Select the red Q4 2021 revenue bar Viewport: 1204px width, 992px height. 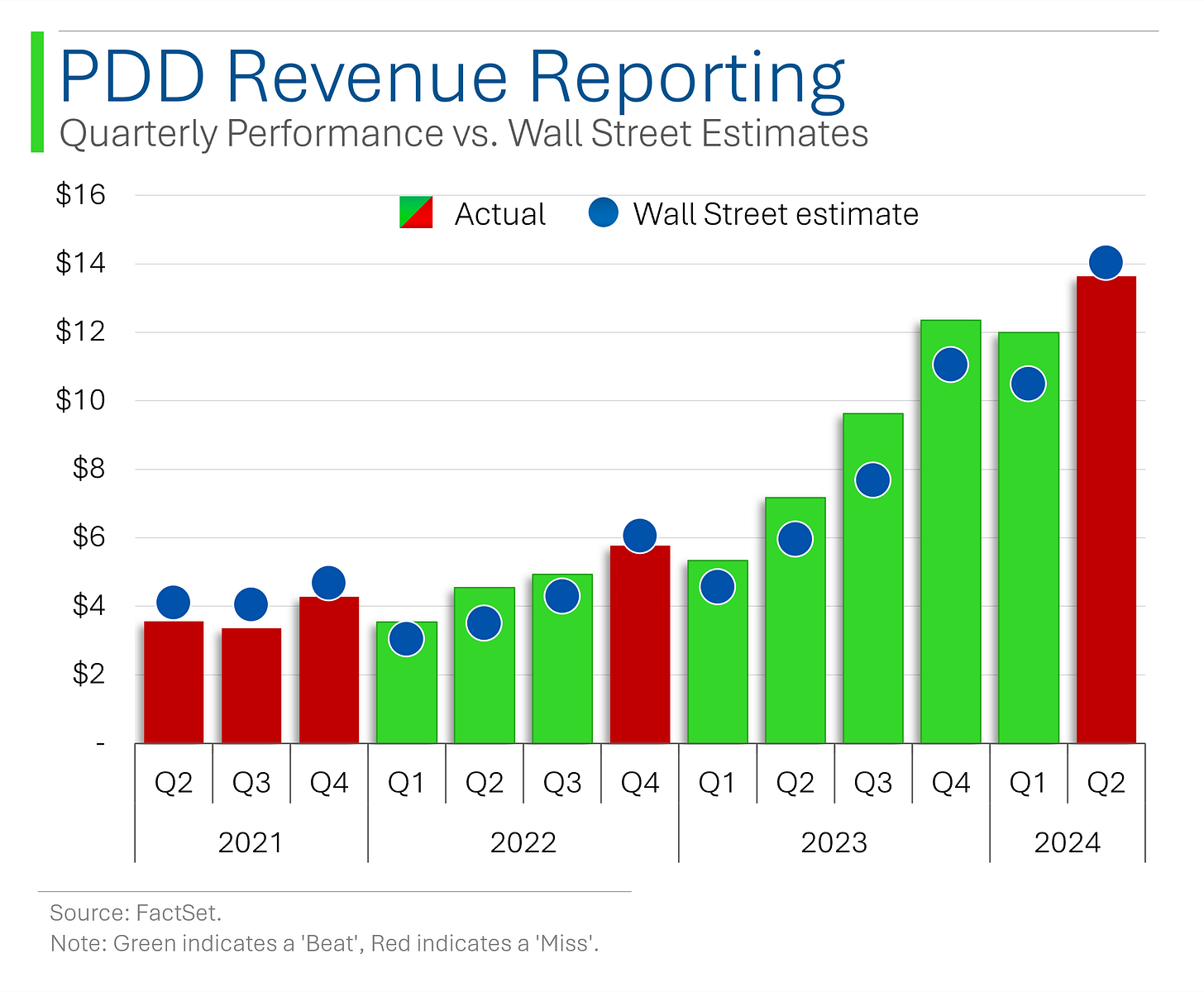coord(329,670)
